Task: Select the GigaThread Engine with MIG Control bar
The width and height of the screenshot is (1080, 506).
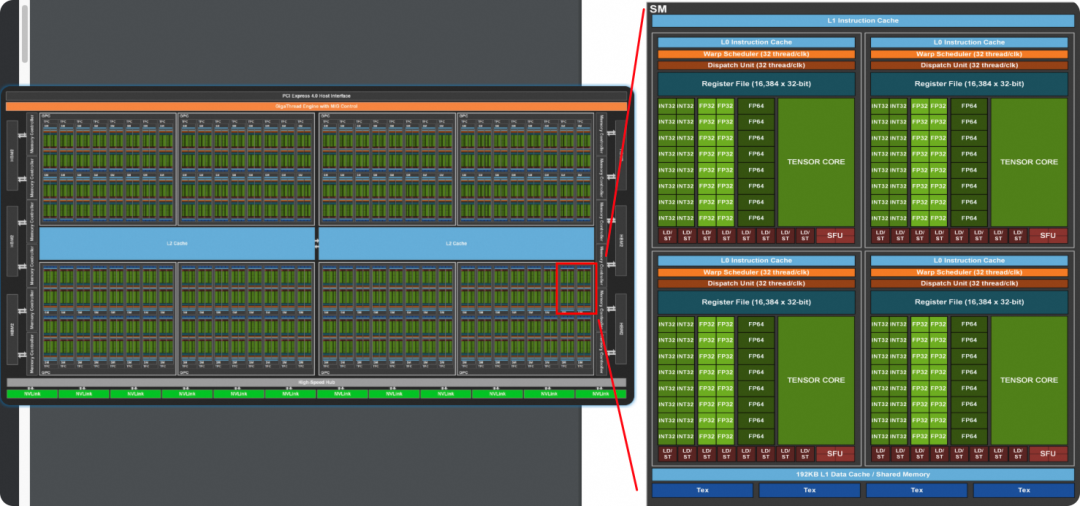Action: click(x=316, y=107)
